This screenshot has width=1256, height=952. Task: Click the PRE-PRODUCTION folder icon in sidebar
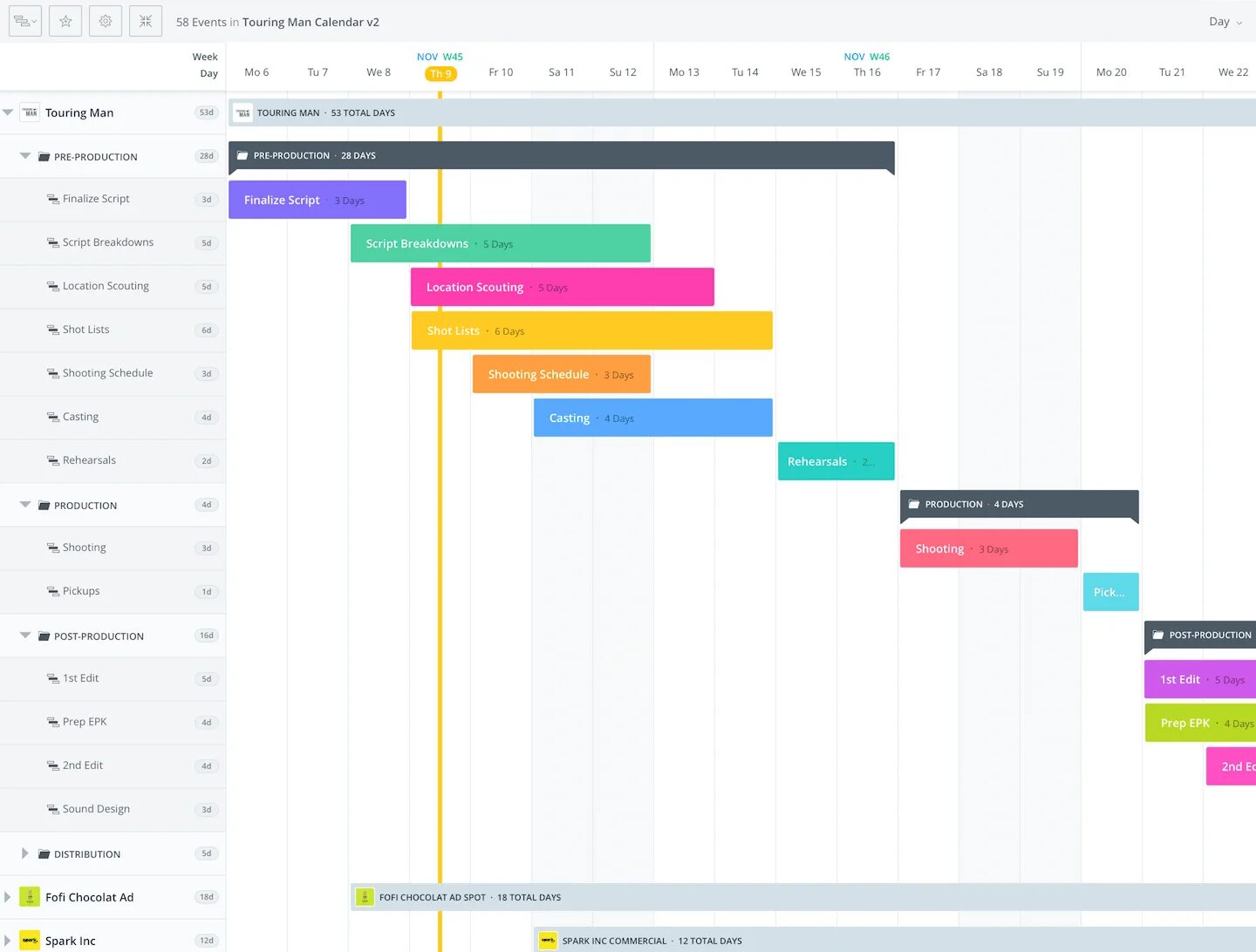pos(44,157)
